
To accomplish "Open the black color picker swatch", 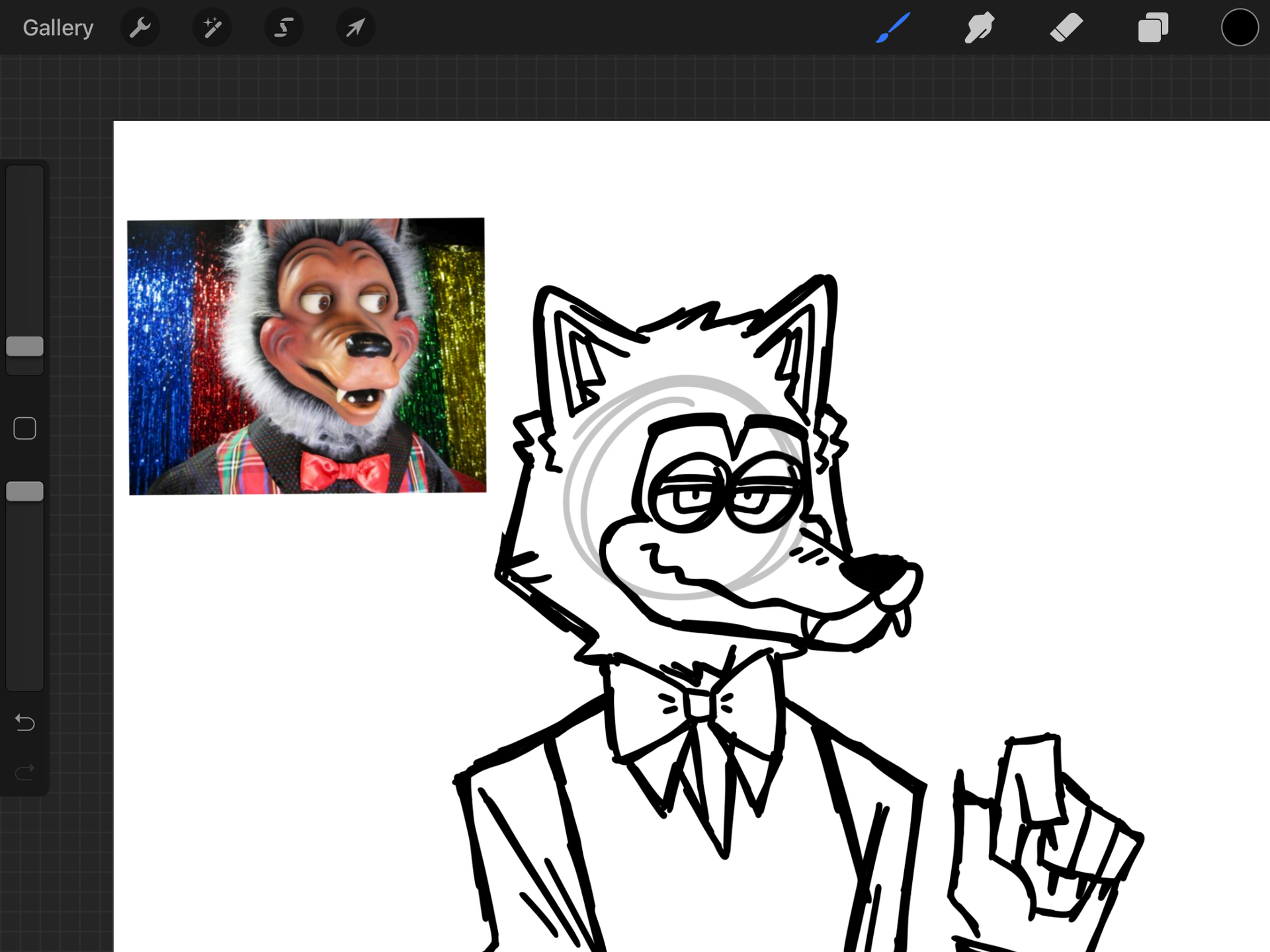I will (x=1240, y=28).
